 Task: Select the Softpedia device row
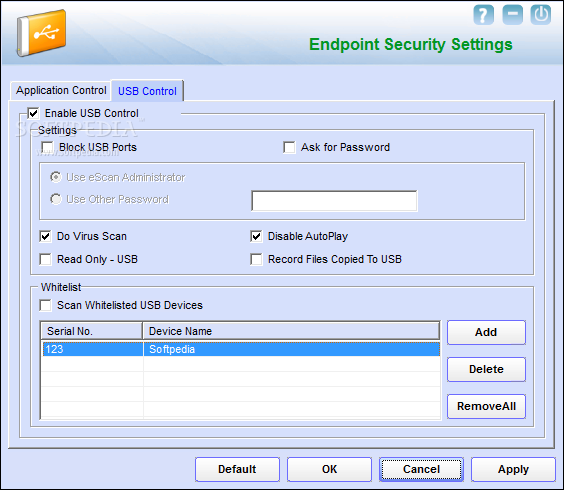click(x=241, y=349)
